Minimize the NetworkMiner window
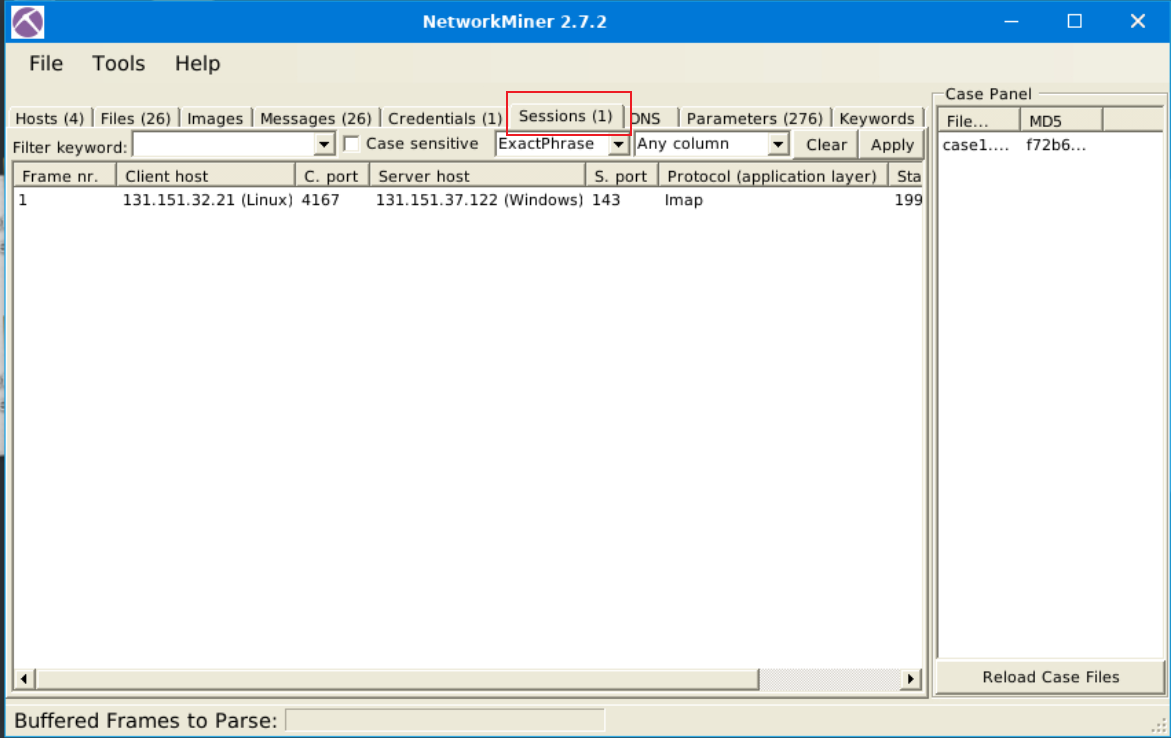The image size is (1171, 738). click(x=1011, y=22)
